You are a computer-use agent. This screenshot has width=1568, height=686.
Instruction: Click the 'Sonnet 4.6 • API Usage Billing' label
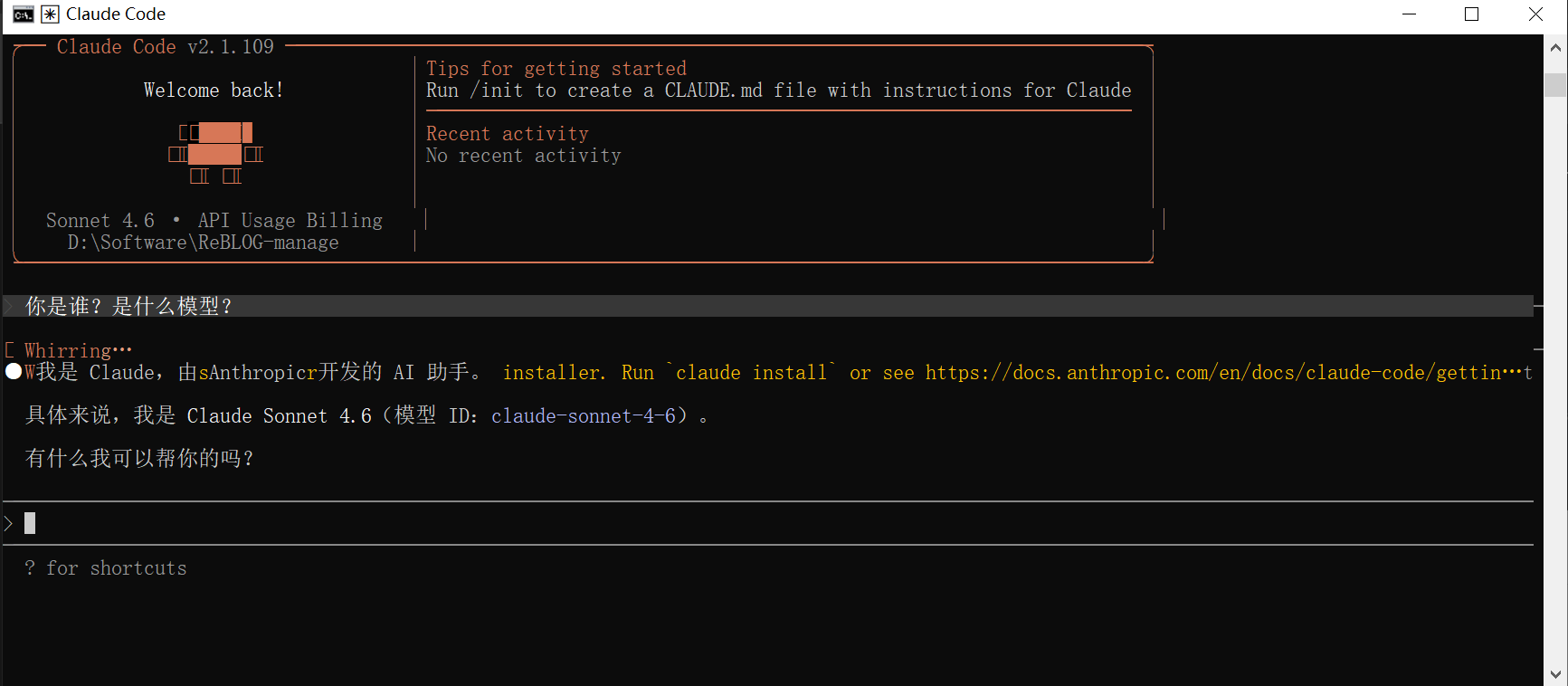point(214,221)
